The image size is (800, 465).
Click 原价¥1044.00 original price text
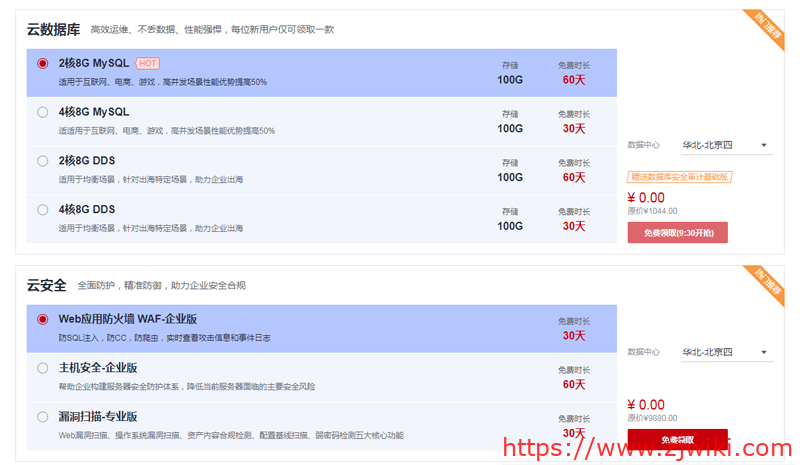653,211
